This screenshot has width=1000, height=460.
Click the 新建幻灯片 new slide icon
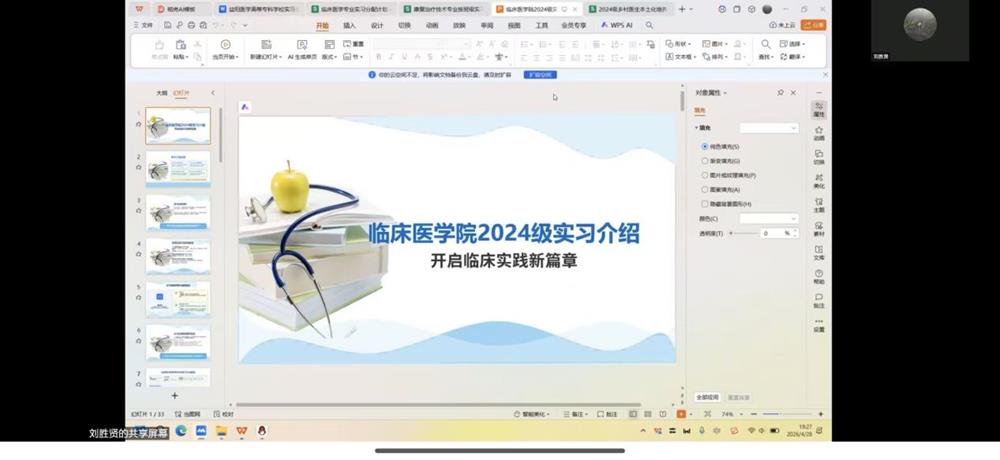click(x=266, y=44)
